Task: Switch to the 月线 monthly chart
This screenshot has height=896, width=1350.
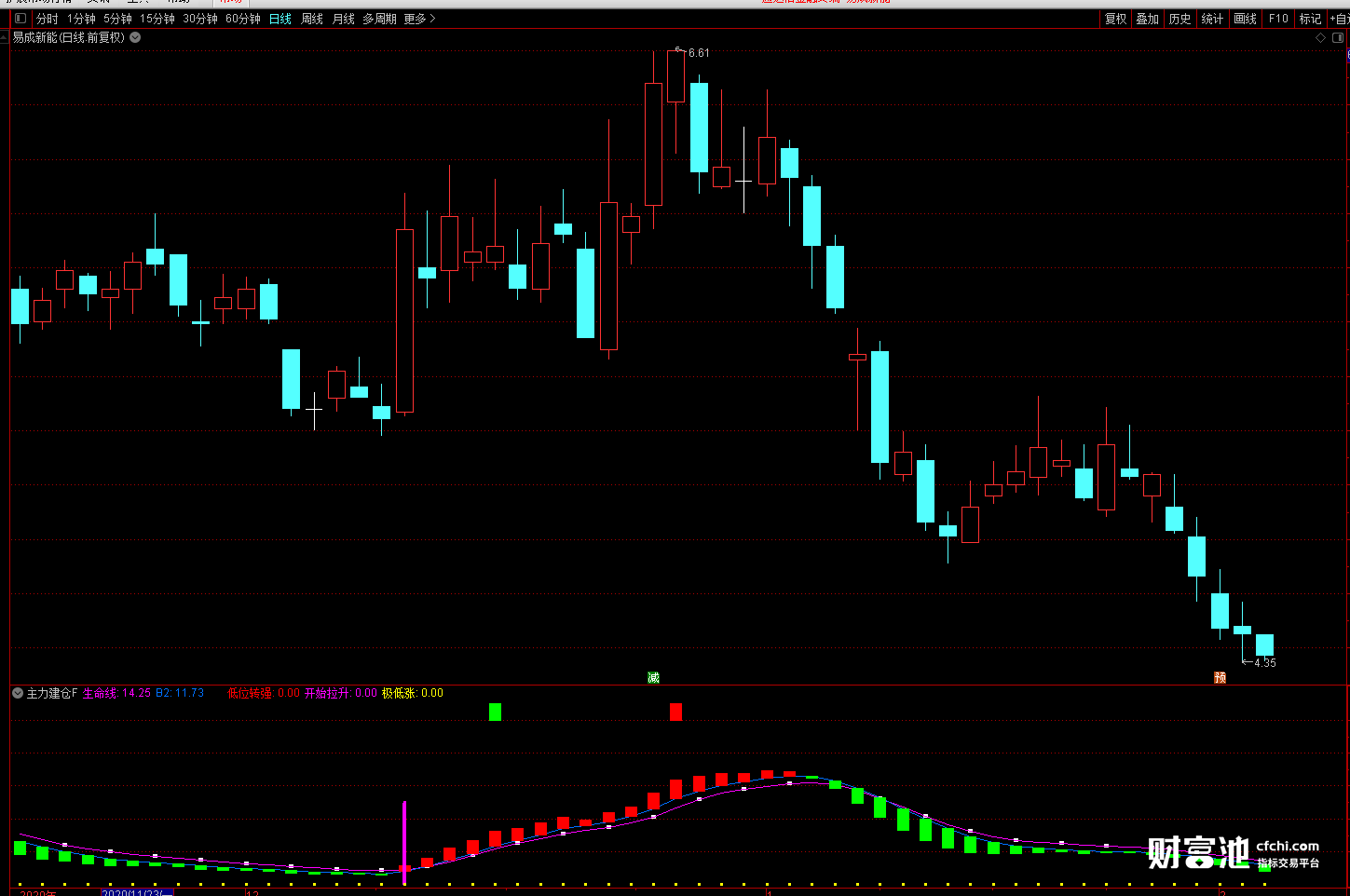Action: point(344,19)
